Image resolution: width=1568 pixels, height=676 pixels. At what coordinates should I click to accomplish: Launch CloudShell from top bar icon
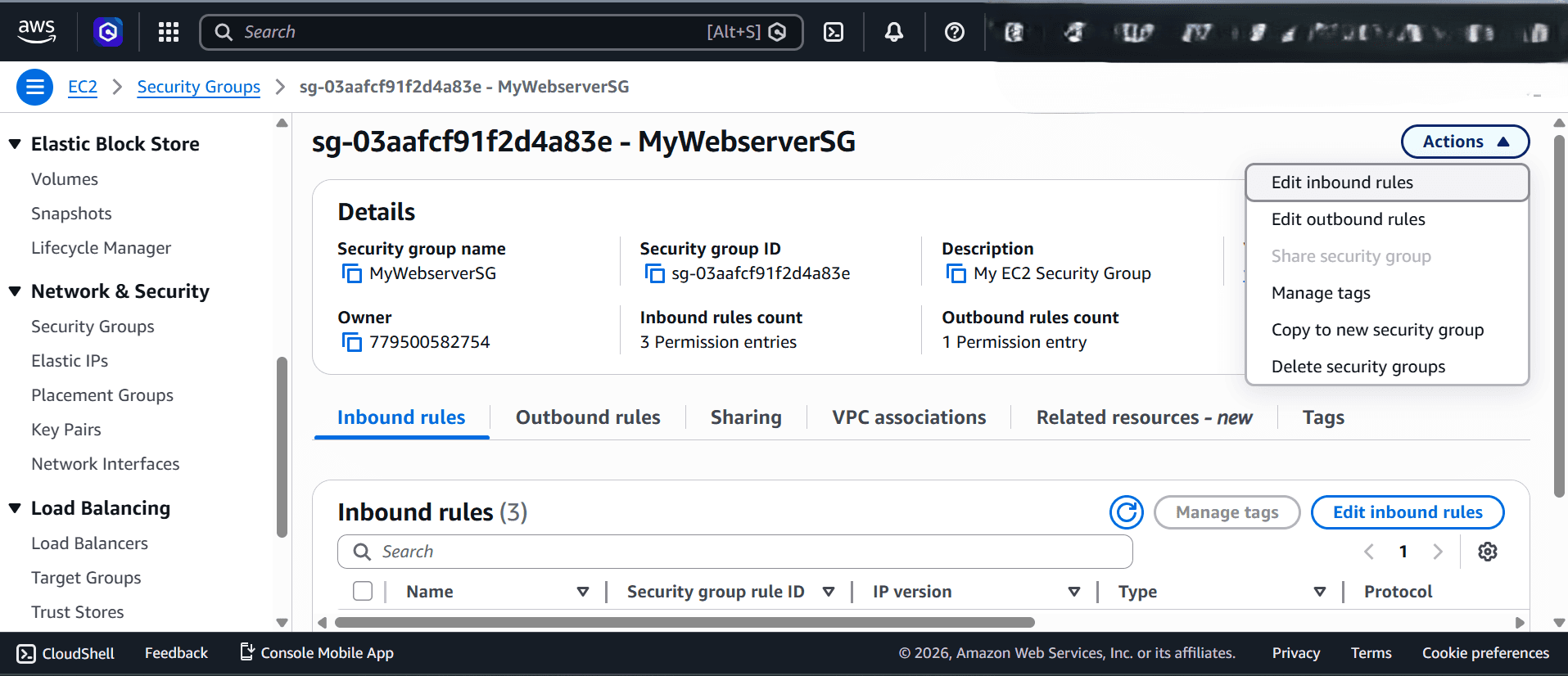coord(834,32)
